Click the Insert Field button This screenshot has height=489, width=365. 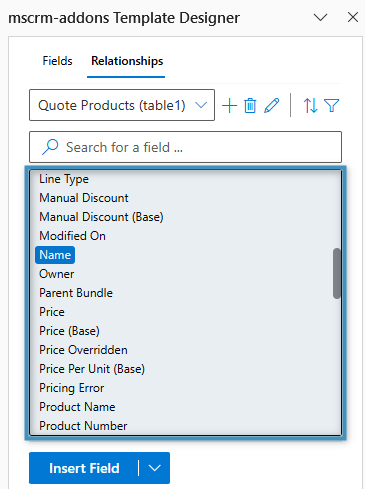pos(84,468)
